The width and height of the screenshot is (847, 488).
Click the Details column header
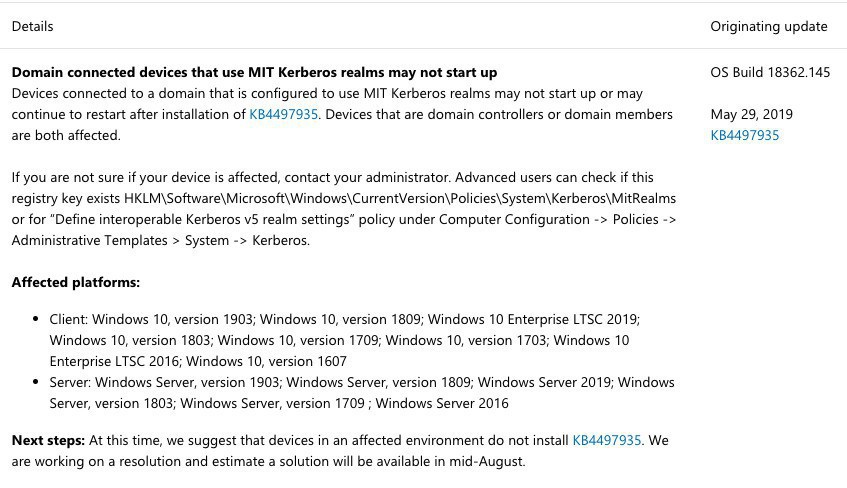33,26
